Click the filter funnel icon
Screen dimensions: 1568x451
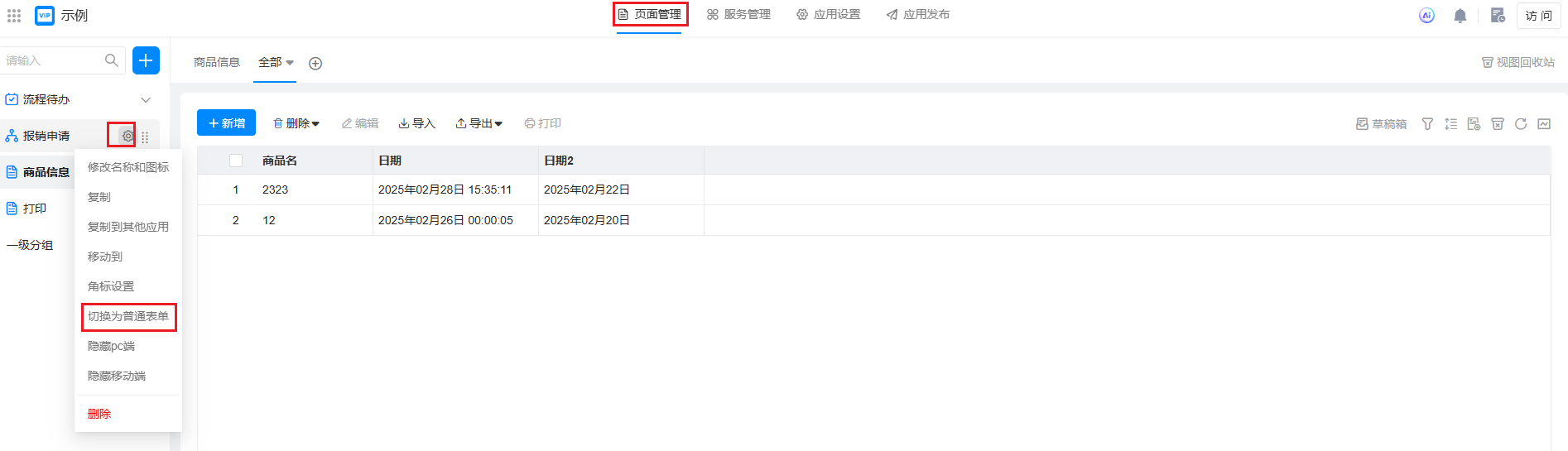[1427, 124]
